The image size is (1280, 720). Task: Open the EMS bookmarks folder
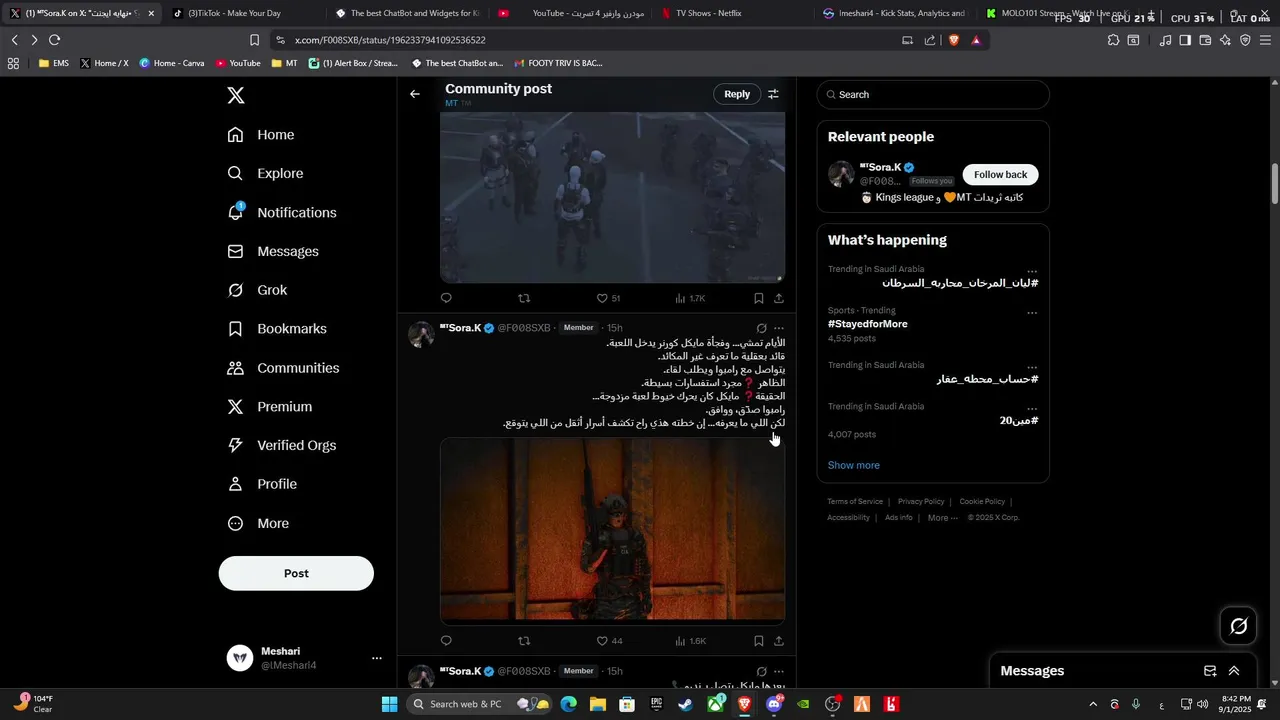54,63
